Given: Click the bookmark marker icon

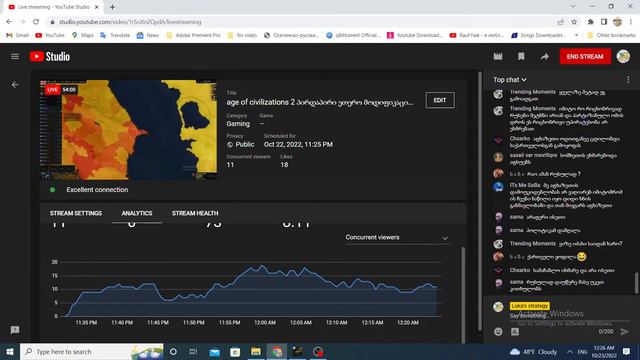Looking at the screenshot, I should pyautogui.click(x=521, y=56).
